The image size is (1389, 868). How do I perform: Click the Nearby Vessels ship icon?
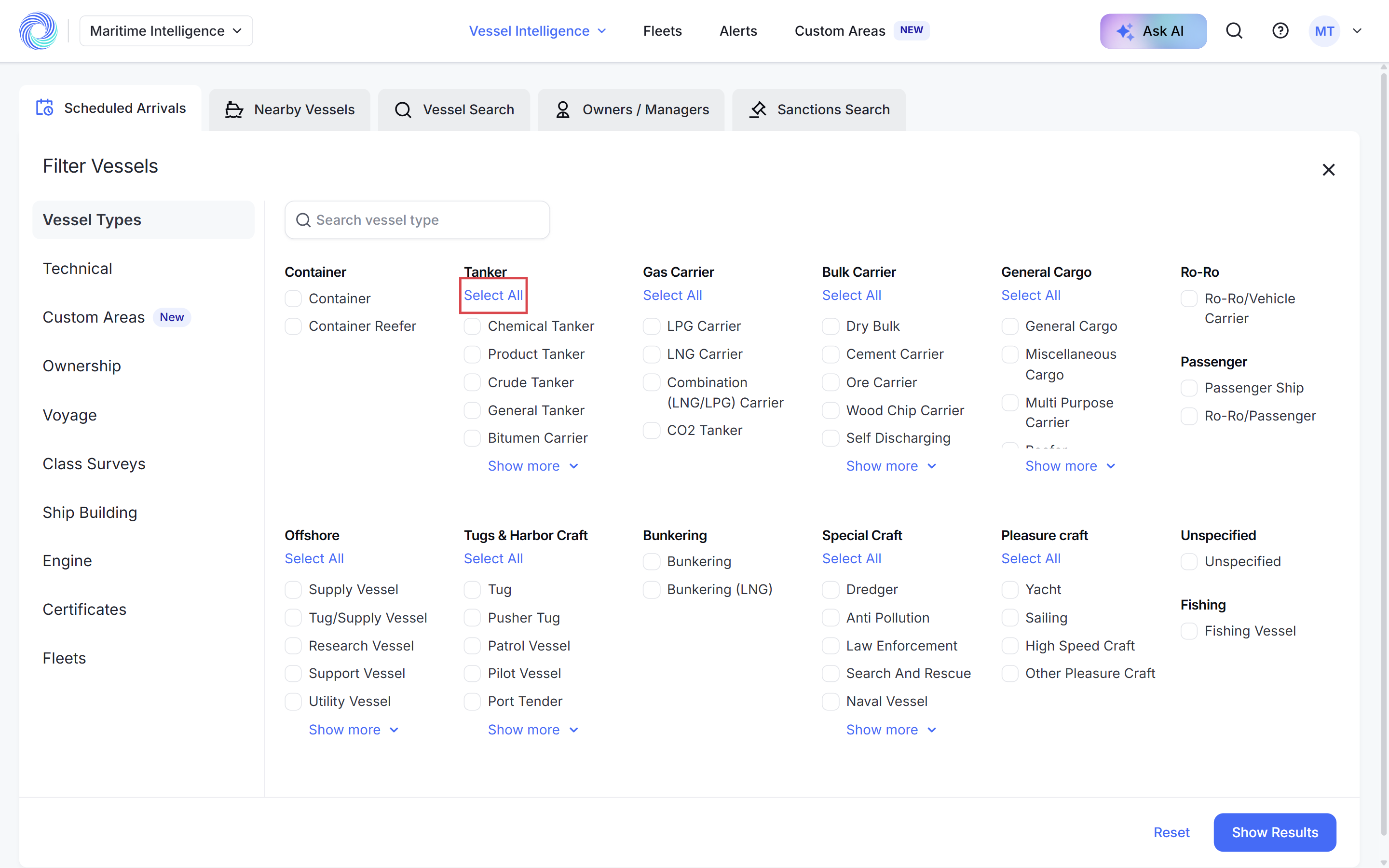pos(233,109)
